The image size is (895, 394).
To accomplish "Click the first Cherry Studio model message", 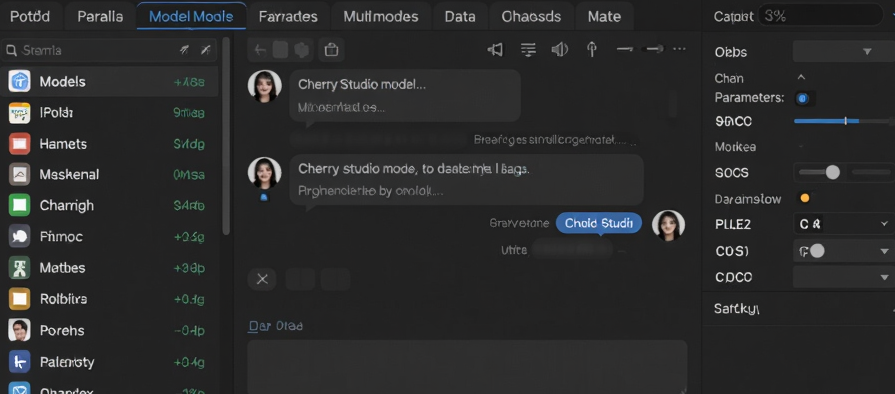I will coord(405,95).
